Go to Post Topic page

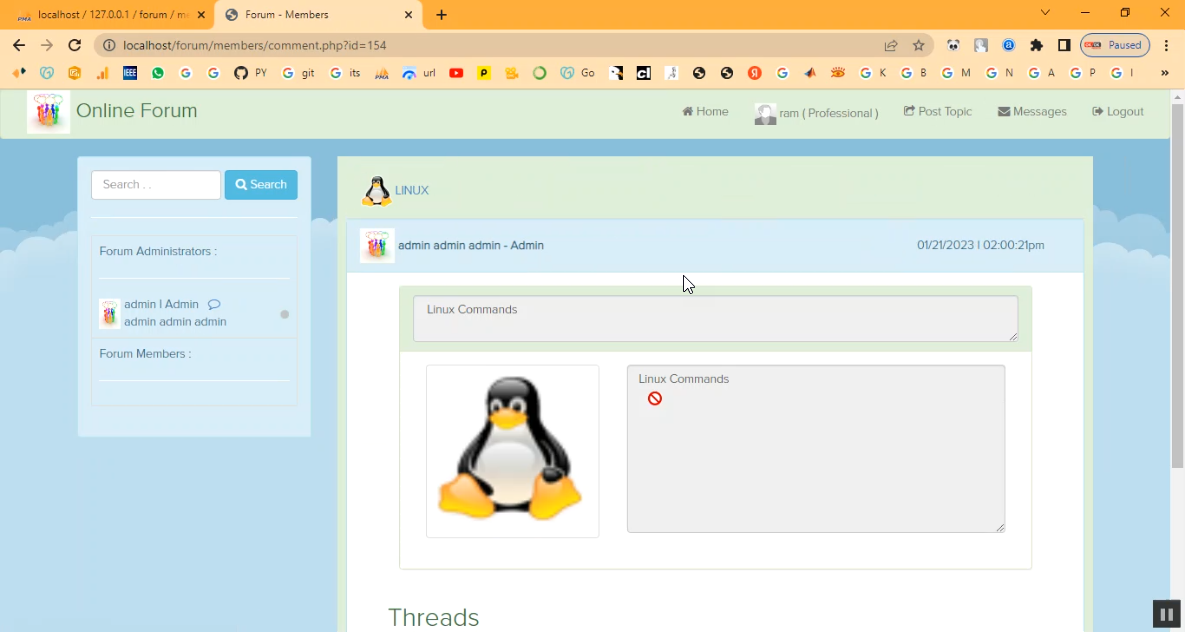click(x=938, y=112)
